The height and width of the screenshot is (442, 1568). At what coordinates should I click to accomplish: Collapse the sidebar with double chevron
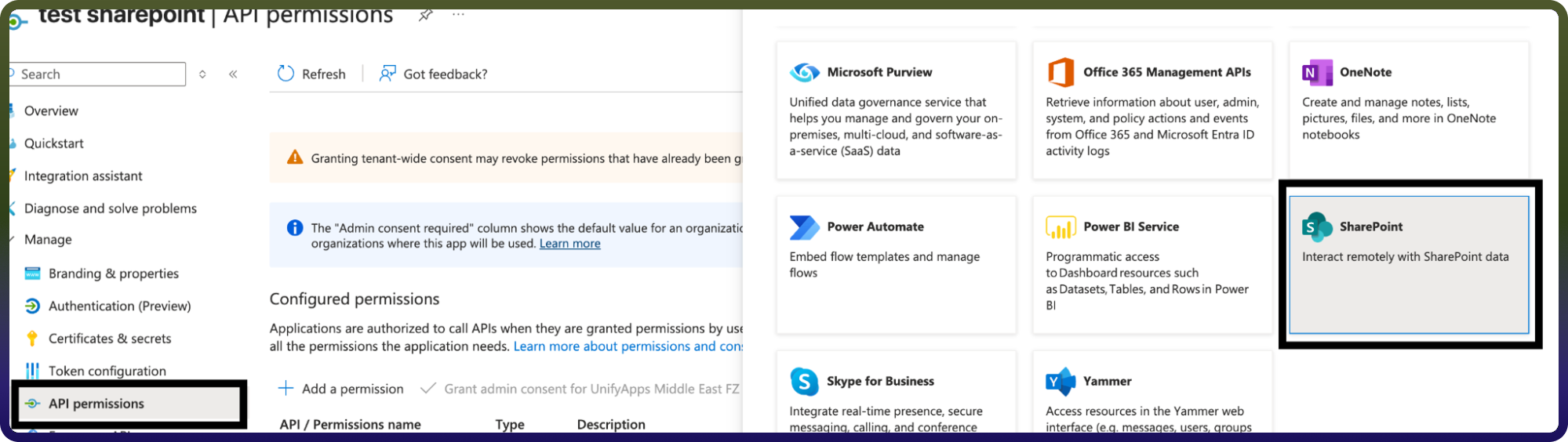coord(233,74)
